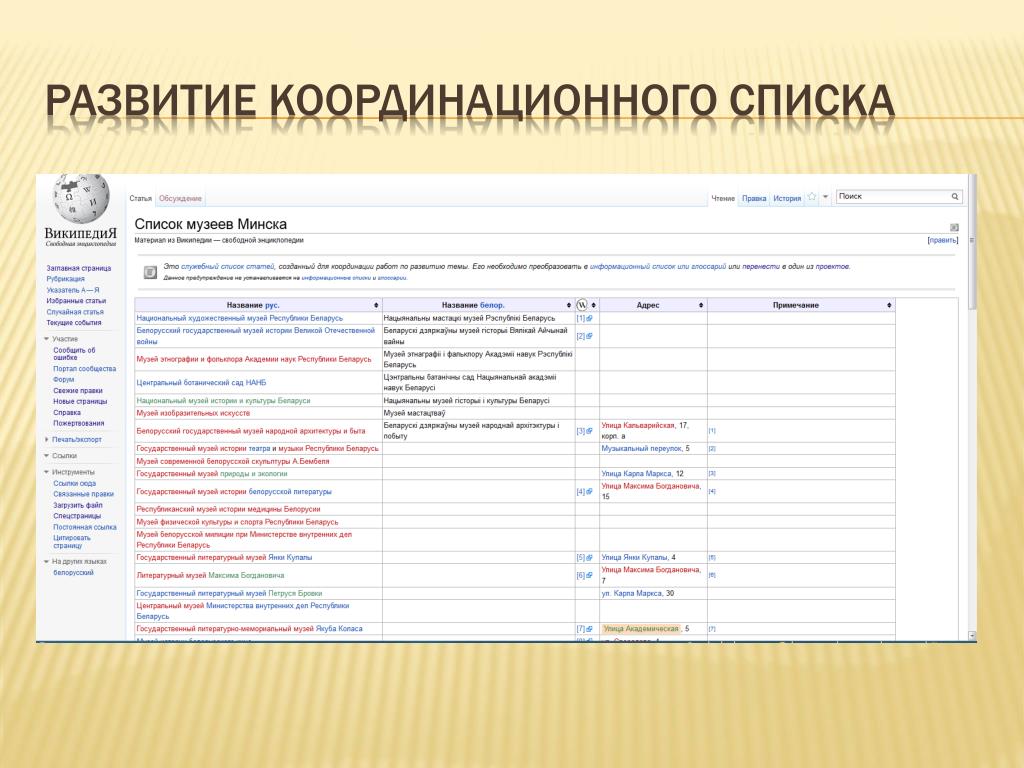Open Случайная статья link
Viewport: 1024px width, 768px height.
point(74,312)
